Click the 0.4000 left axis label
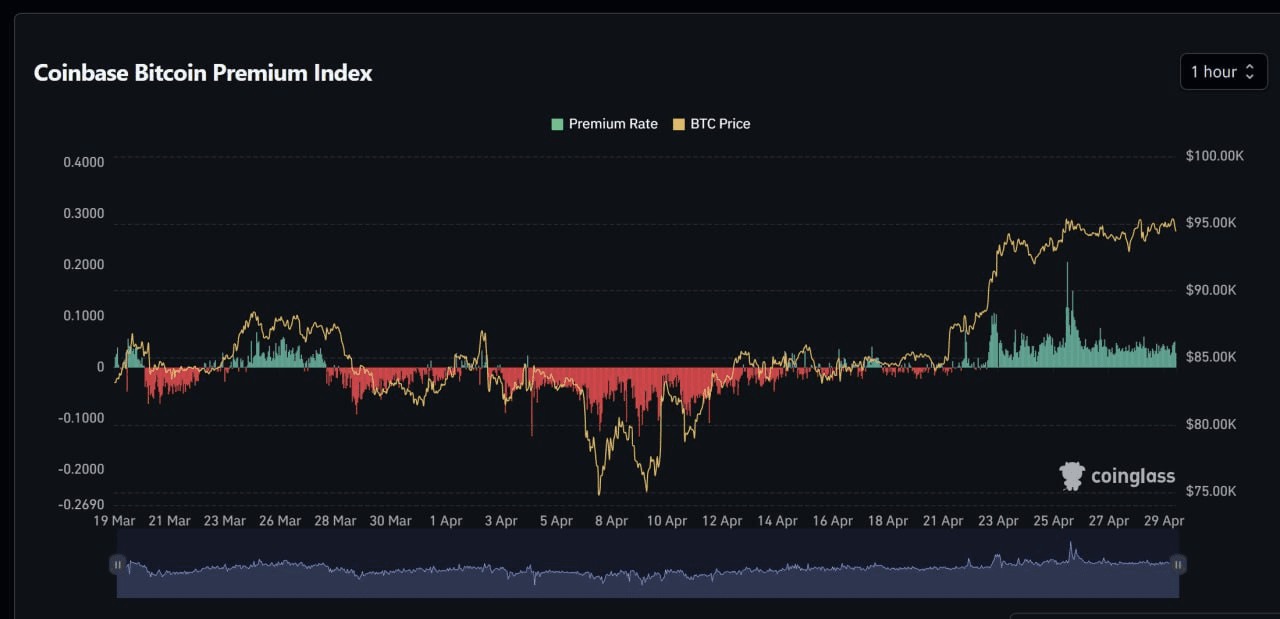The image size is (1280, 619). coord(85,162)
